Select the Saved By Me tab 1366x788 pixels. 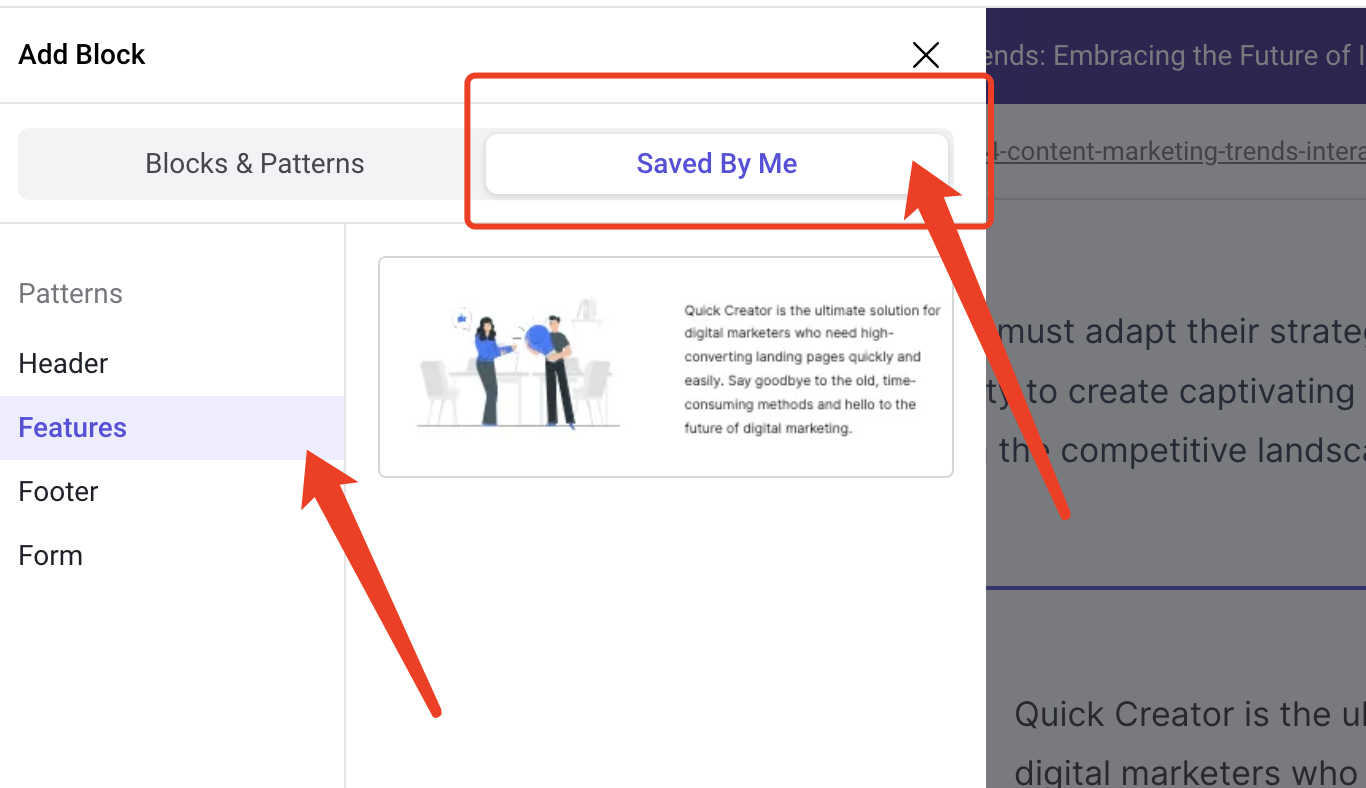(x=717, y=164)
